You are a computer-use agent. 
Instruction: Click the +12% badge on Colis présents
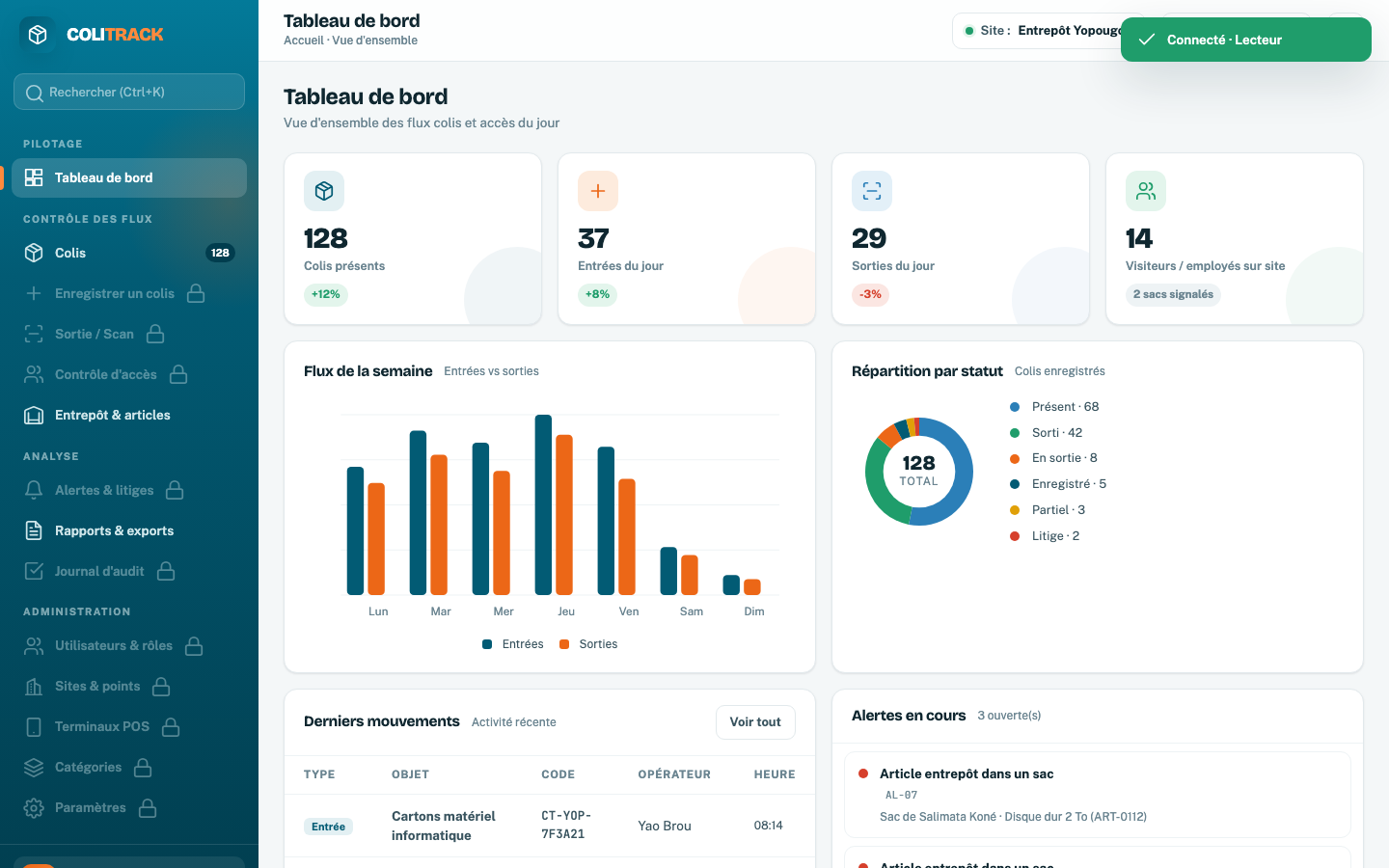326,294
